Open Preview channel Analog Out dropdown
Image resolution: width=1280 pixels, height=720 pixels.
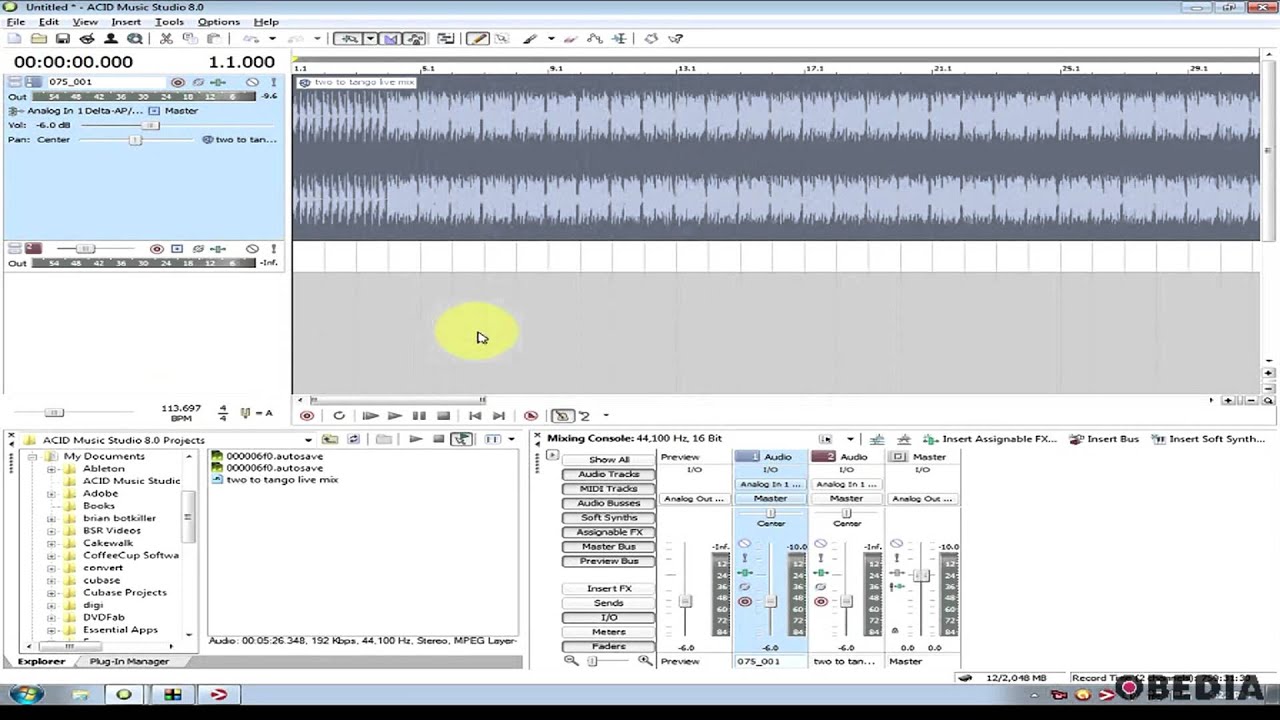coord(693,499)
